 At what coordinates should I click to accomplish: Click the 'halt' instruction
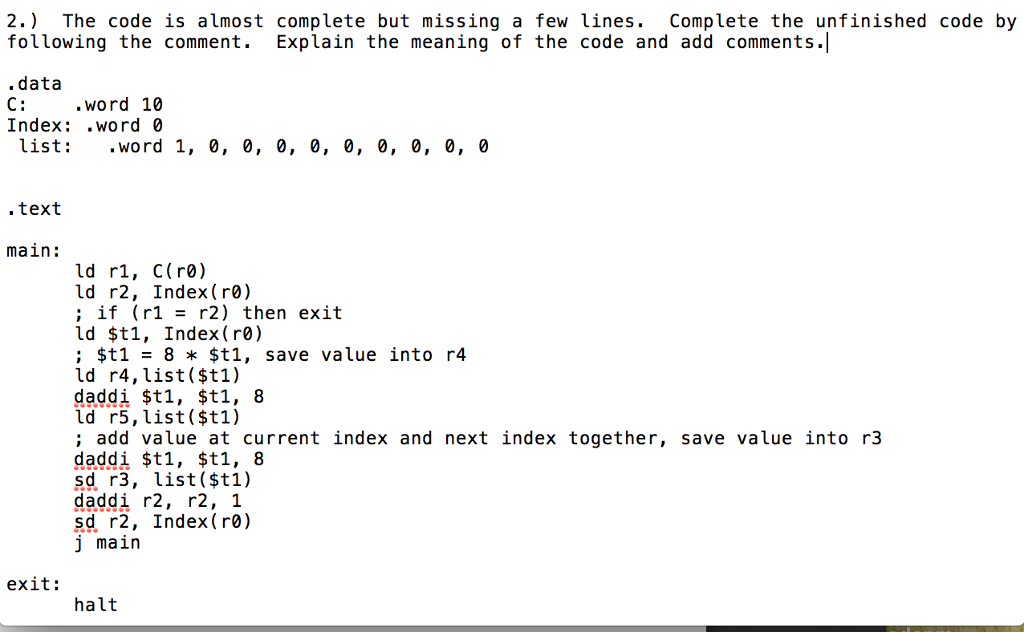[x=96, y=605]
